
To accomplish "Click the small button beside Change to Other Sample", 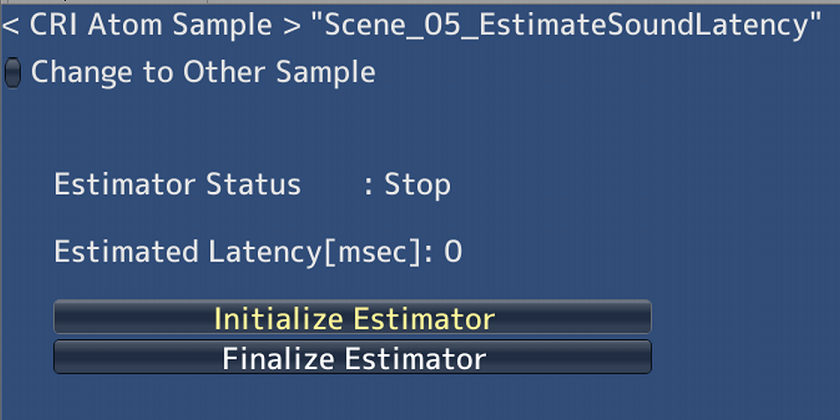I will pyautogui.click(x=13, y=73).
